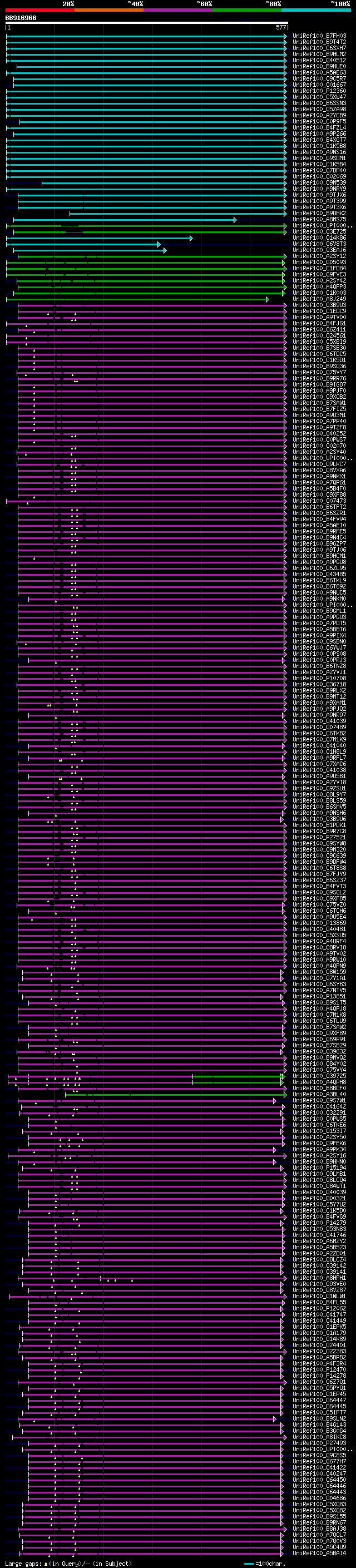Click the label UniRef100_Q07473
The image size is (356, 1568).
coord(319,501)
